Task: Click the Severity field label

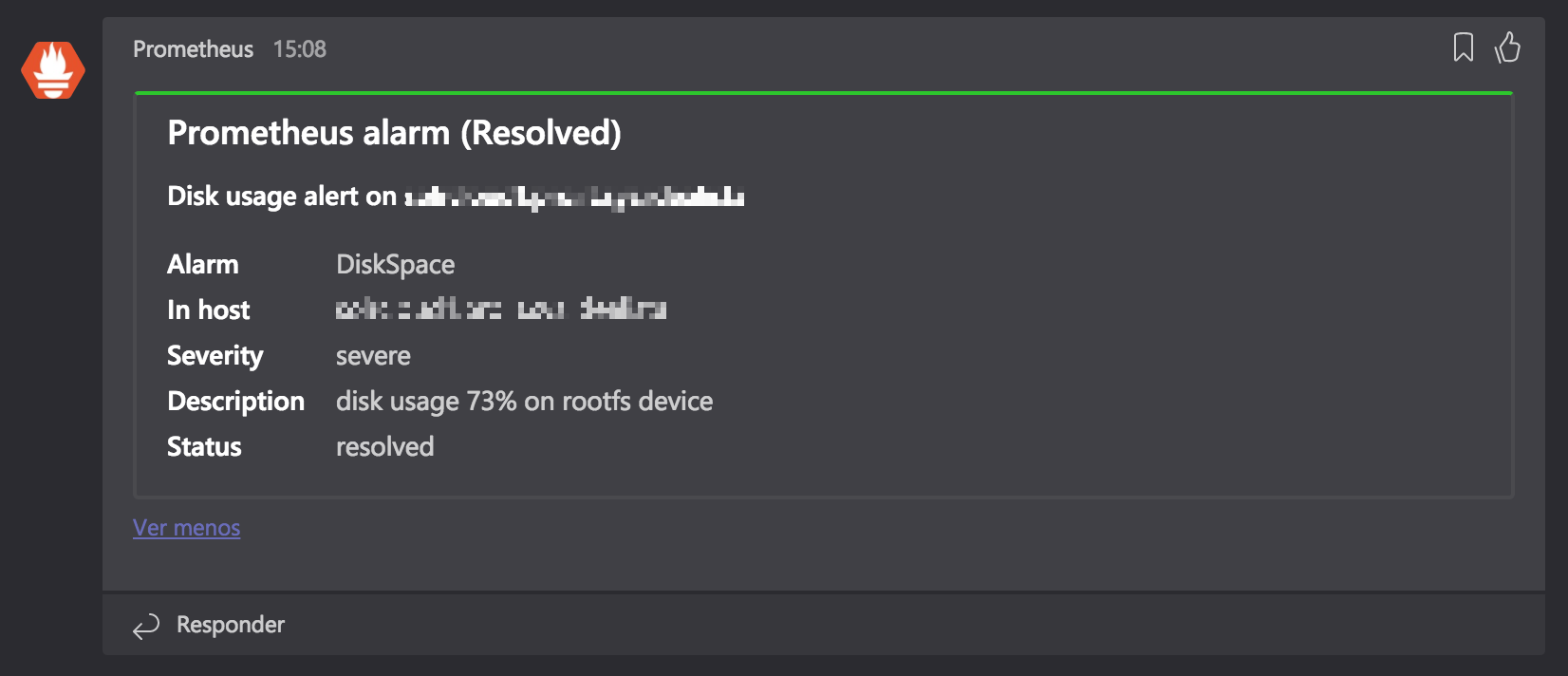Action: 215,356
